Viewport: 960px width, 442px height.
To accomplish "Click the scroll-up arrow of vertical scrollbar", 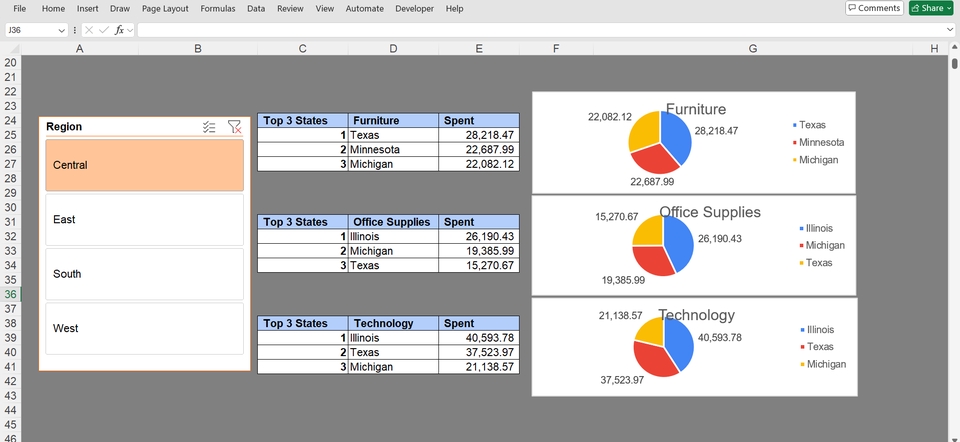I will [954, 48].
